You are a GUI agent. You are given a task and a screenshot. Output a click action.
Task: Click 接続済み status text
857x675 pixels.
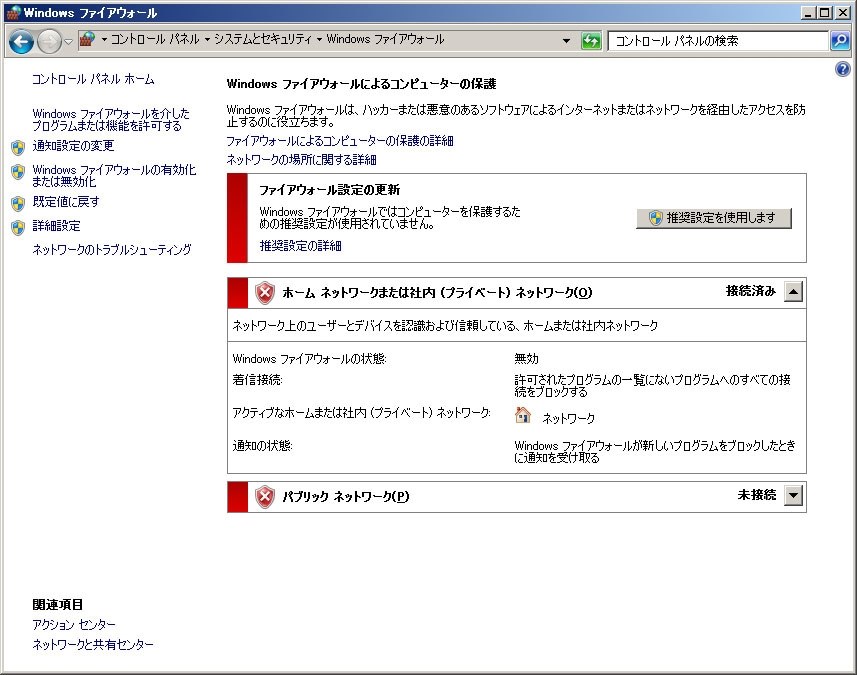pyautogui.click(x=750, y=291)
